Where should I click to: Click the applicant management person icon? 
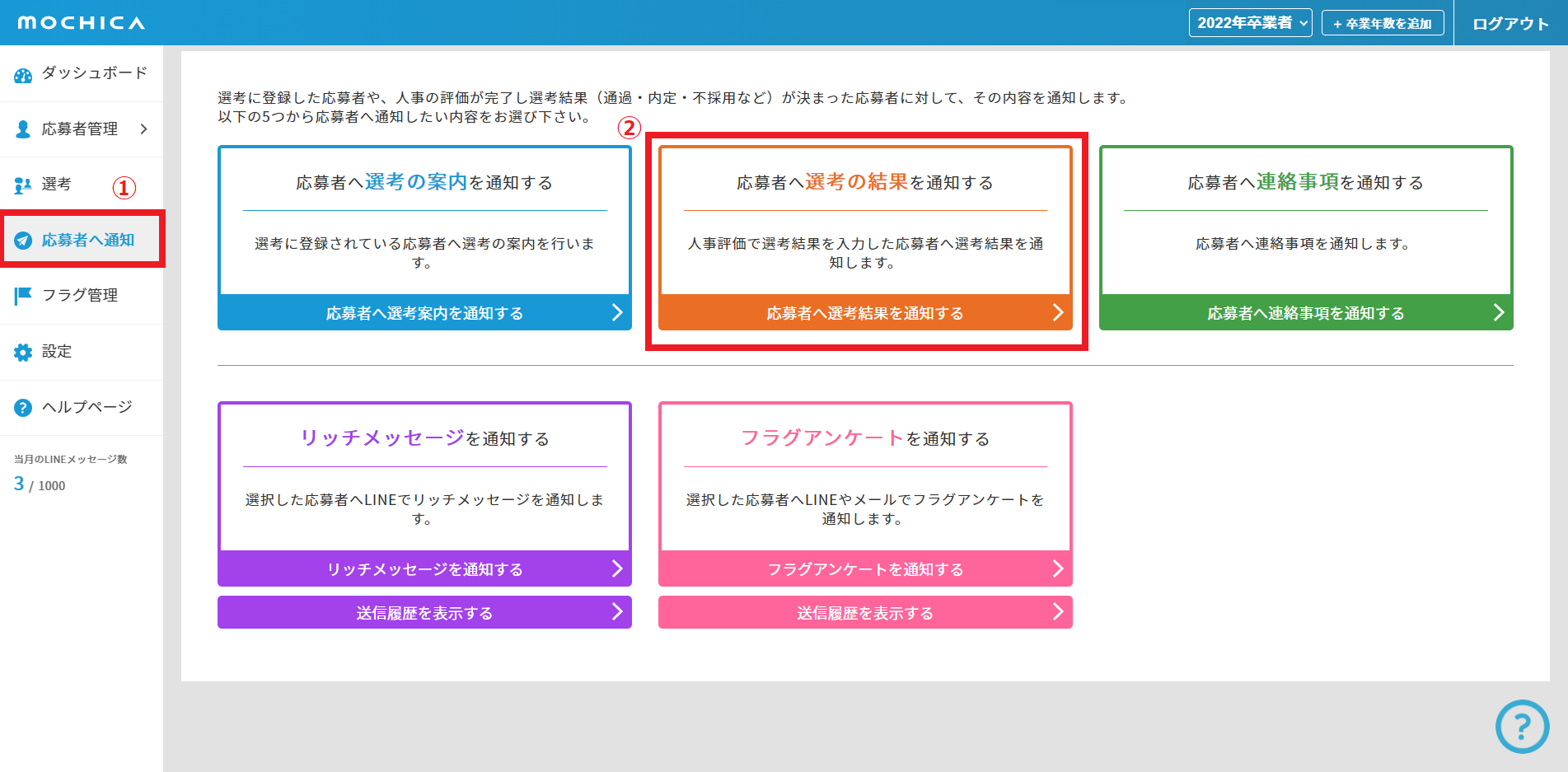pos(23,129)
